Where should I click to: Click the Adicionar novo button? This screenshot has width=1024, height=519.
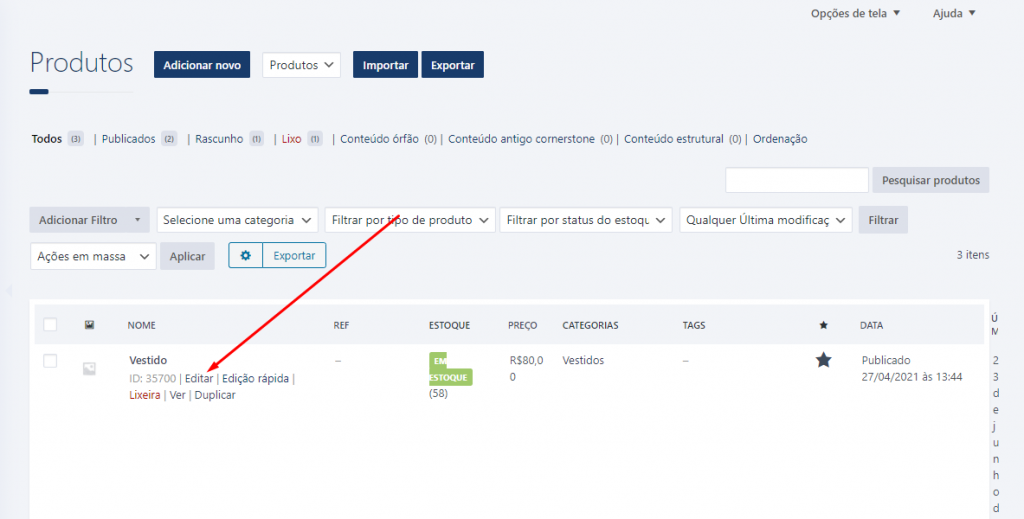click(x=202, y=65)
